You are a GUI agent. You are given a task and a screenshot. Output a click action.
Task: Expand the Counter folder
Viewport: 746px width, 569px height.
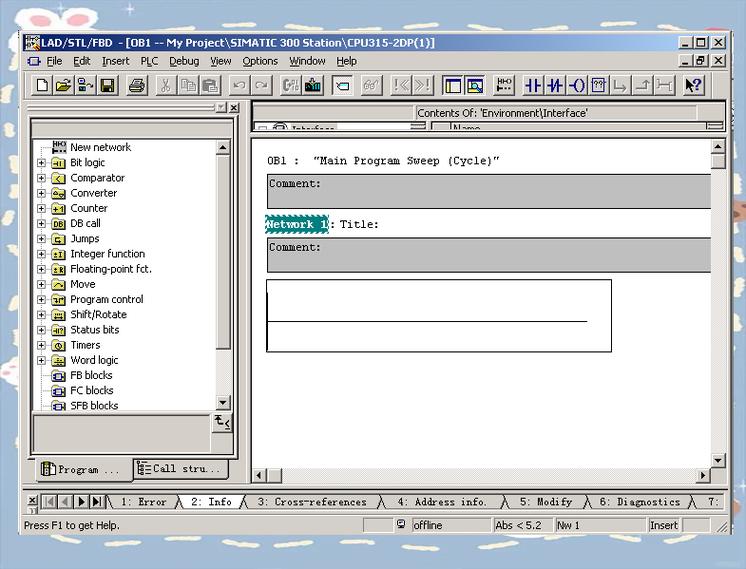point(41,208)
